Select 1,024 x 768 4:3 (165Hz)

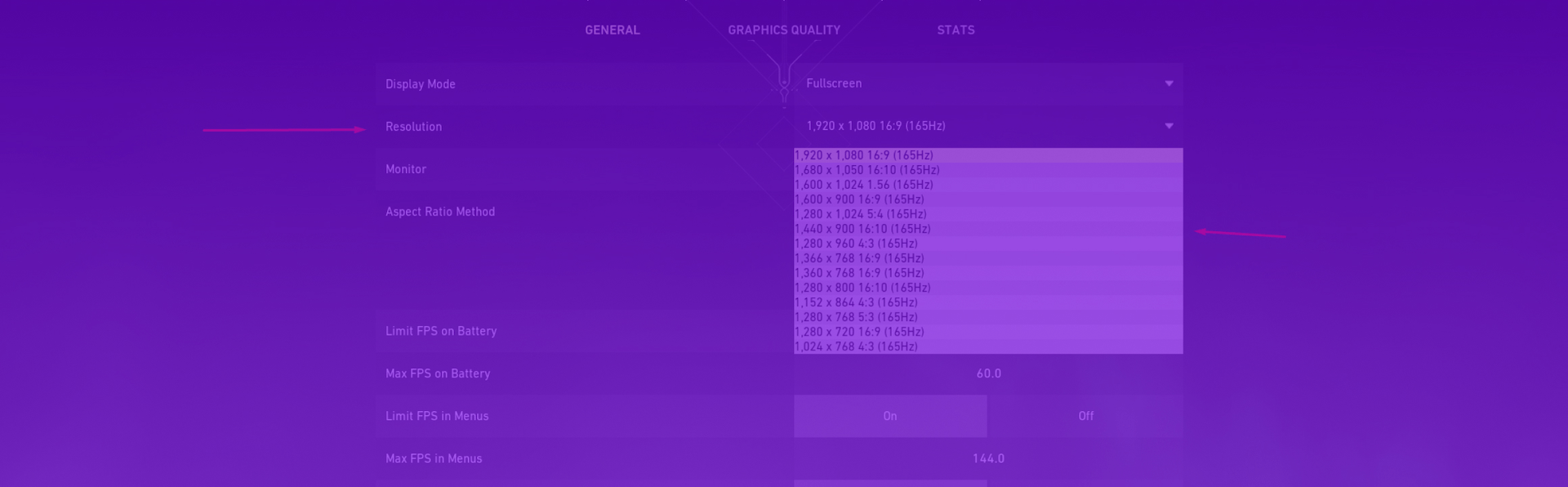[x=988, y=346]
